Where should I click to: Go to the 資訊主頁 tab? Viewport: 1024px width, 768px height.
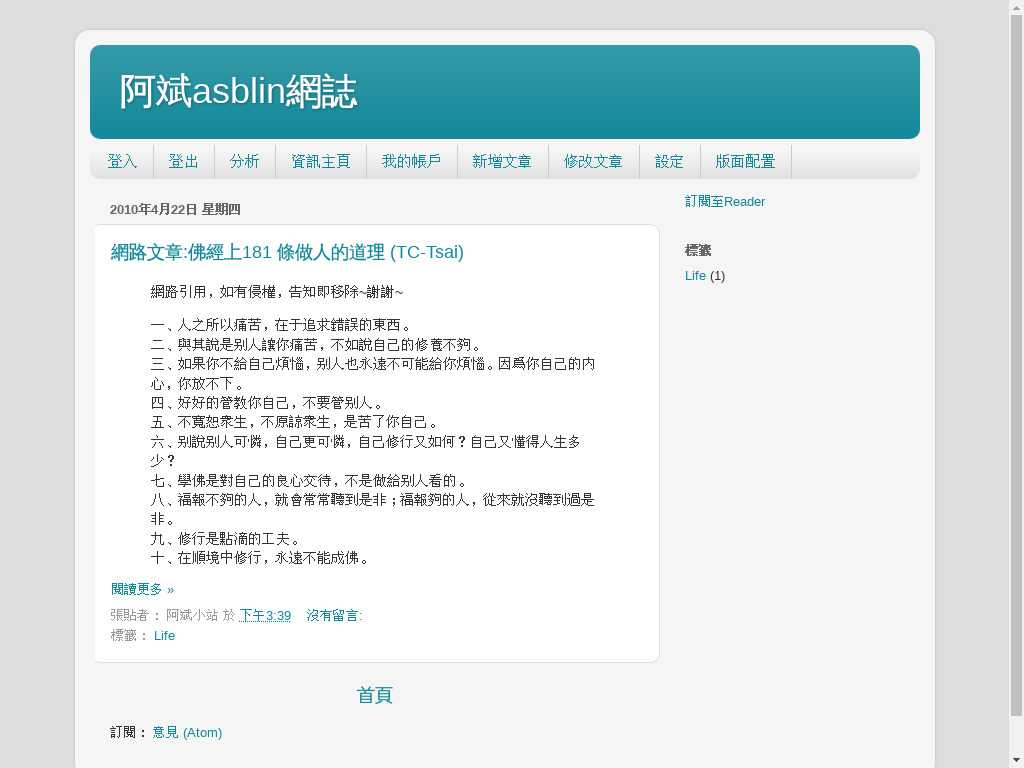pos(320,161)
